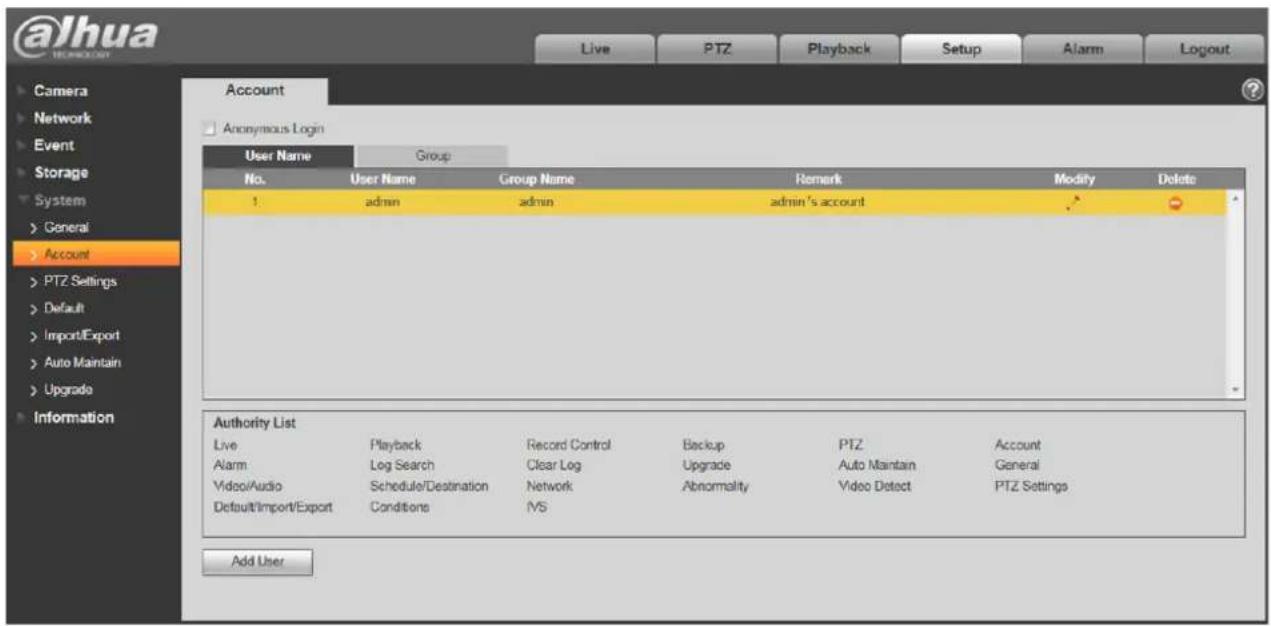This screenshot has height=626, width=1271.
Task: Click row number 1 cell
Action: [x=254, y=202]
